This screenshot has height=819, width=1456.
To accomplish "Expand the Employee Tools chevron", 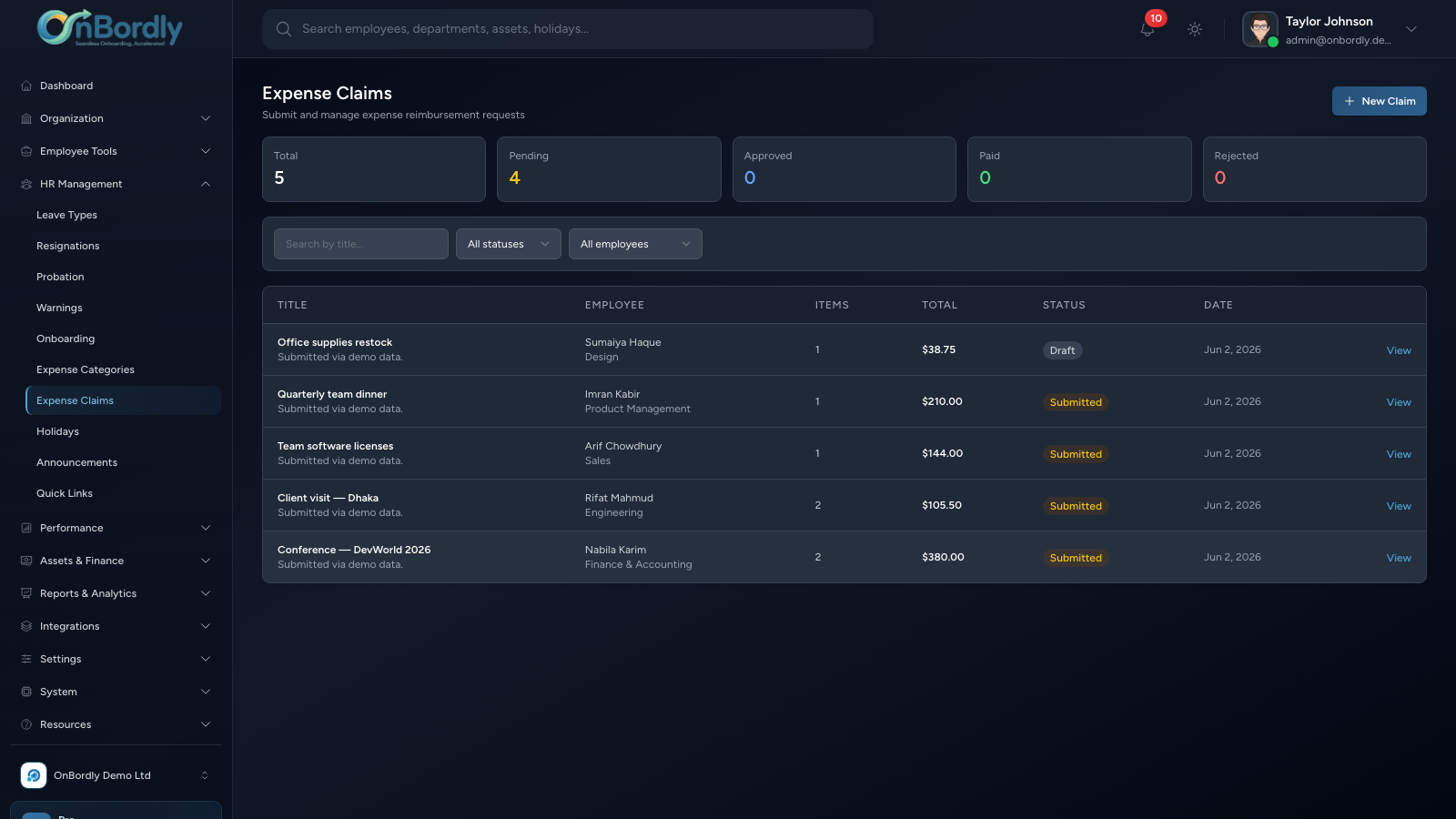I will click(206, 151).
